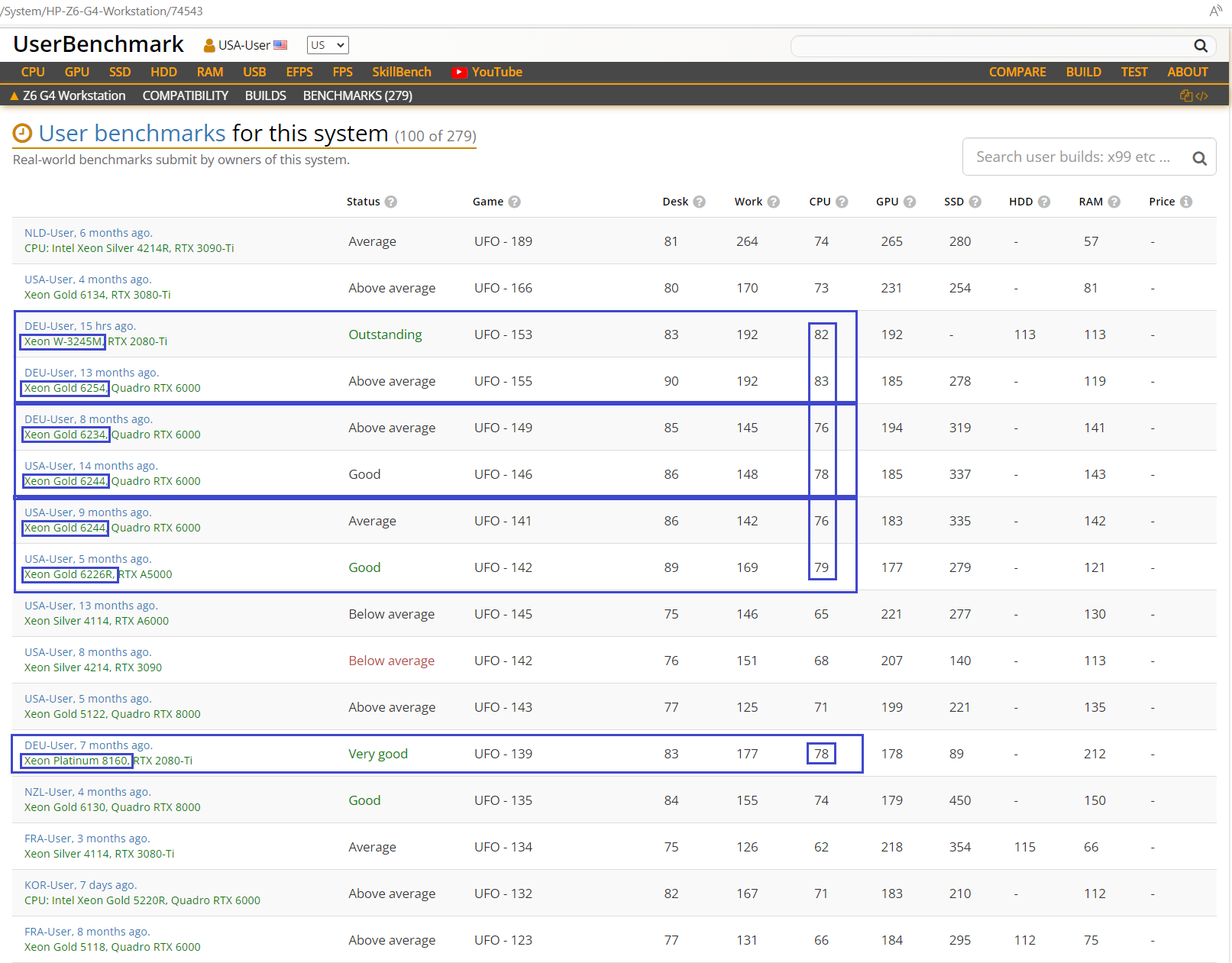Open Xeon Silver 4214, RTX 3090 build
Image resolution: width=1232 pixels, height=963 pixels.
click(x=93, y=667)
